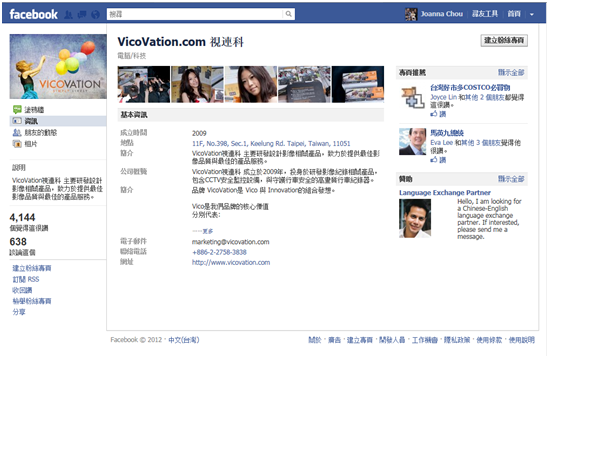Open second photo of woman standing

[197, 84]
